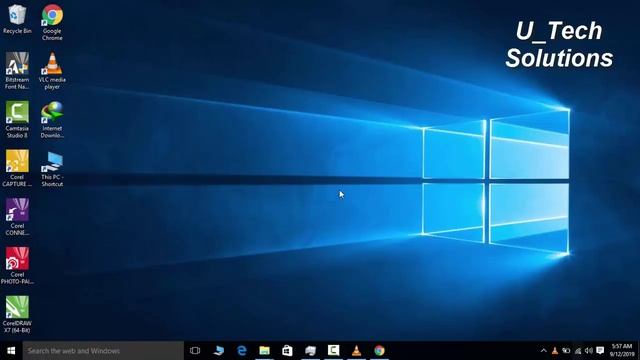Select the Bitstream Font Navigator shortcut

click(x=17, y=71)
